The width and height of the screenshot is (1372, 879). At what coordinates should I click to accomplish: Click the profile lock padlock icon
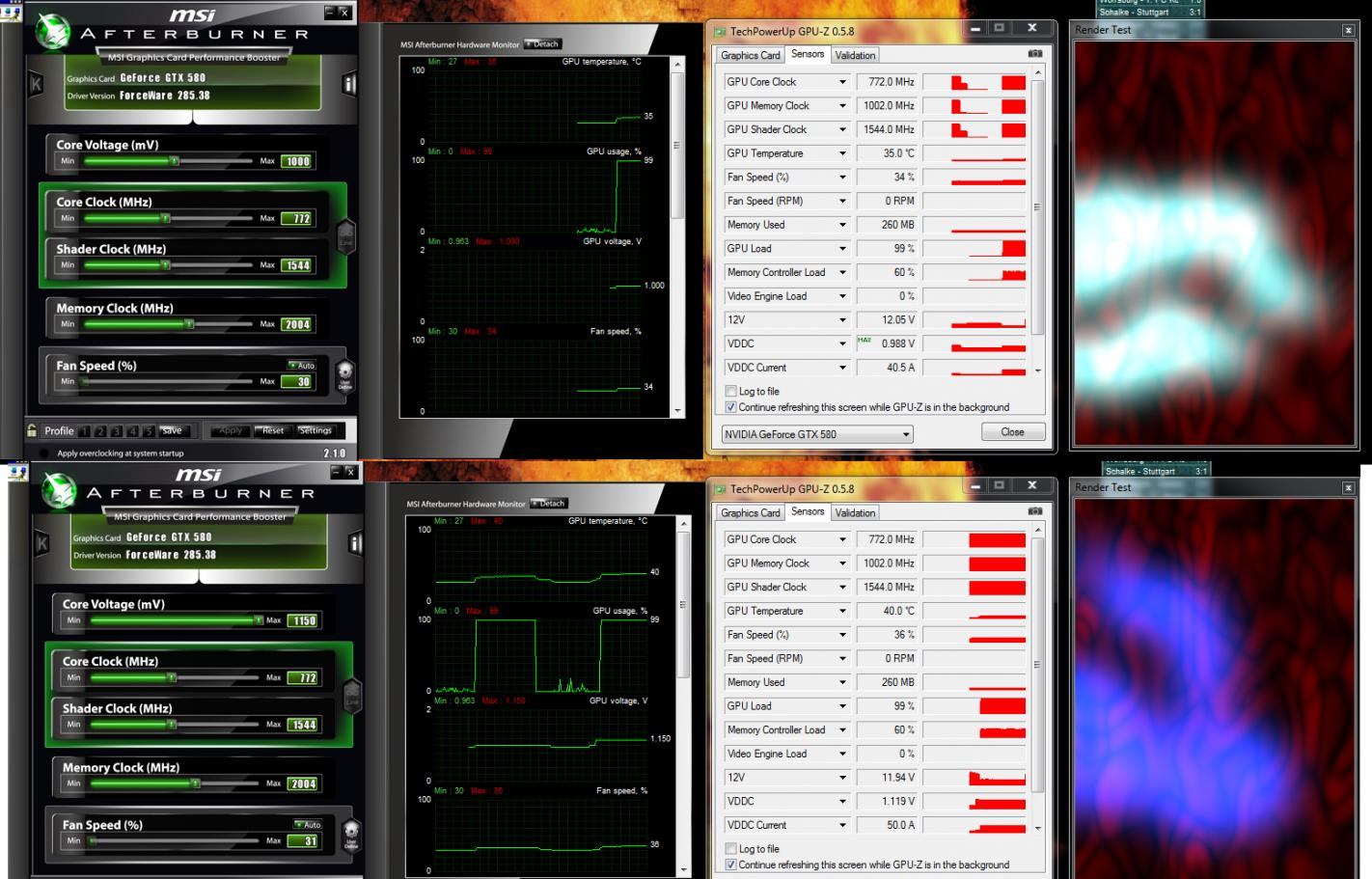[x=33, y=430]
